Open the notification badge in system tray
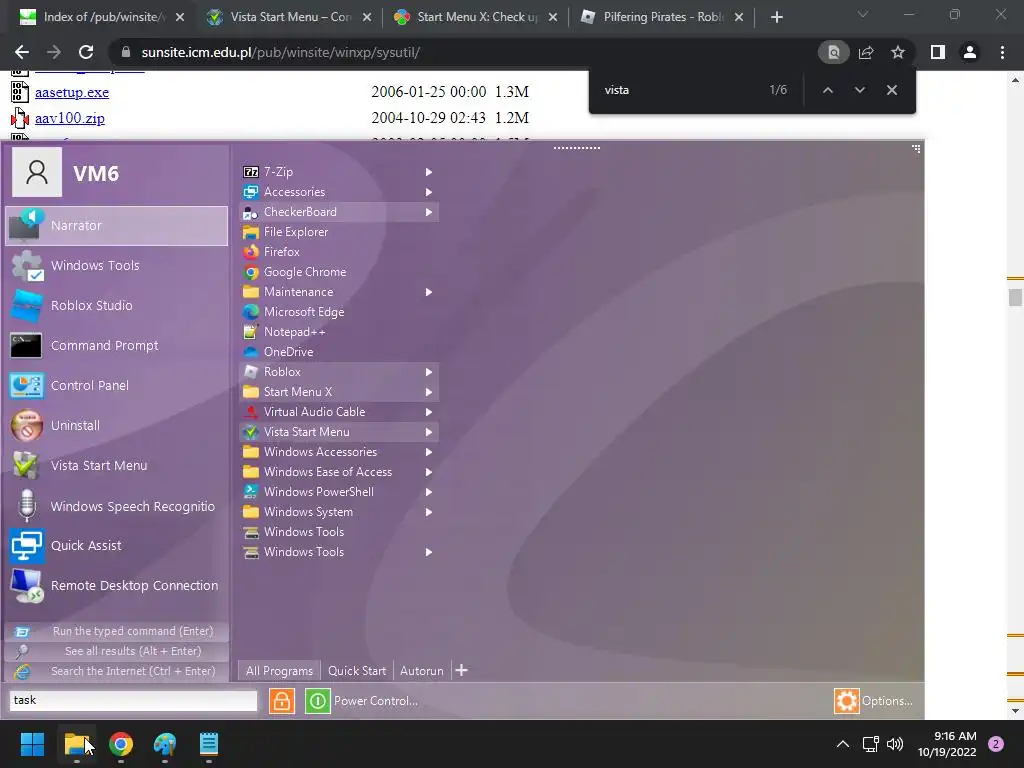This screenshot has height=768, width=1024. click(x=996, y=744)
